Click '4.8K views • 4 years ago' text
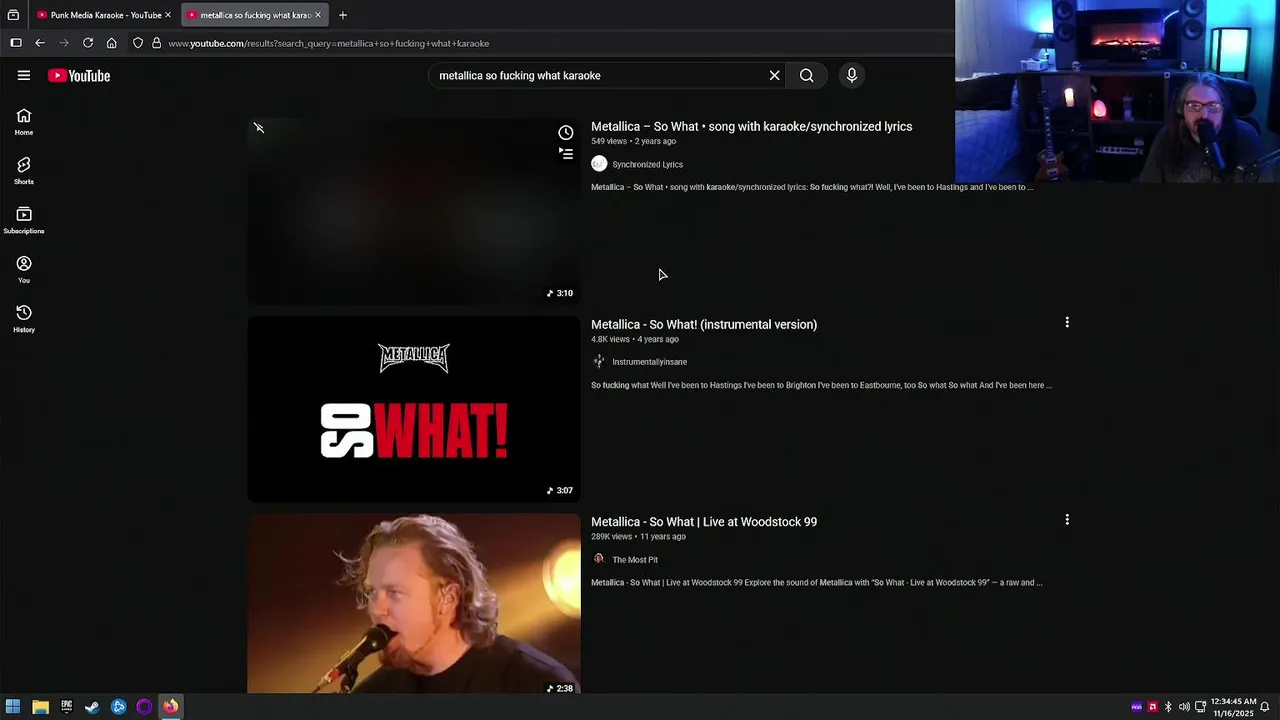The height and width of the screenshot is (720, 1280). point(635,339)
